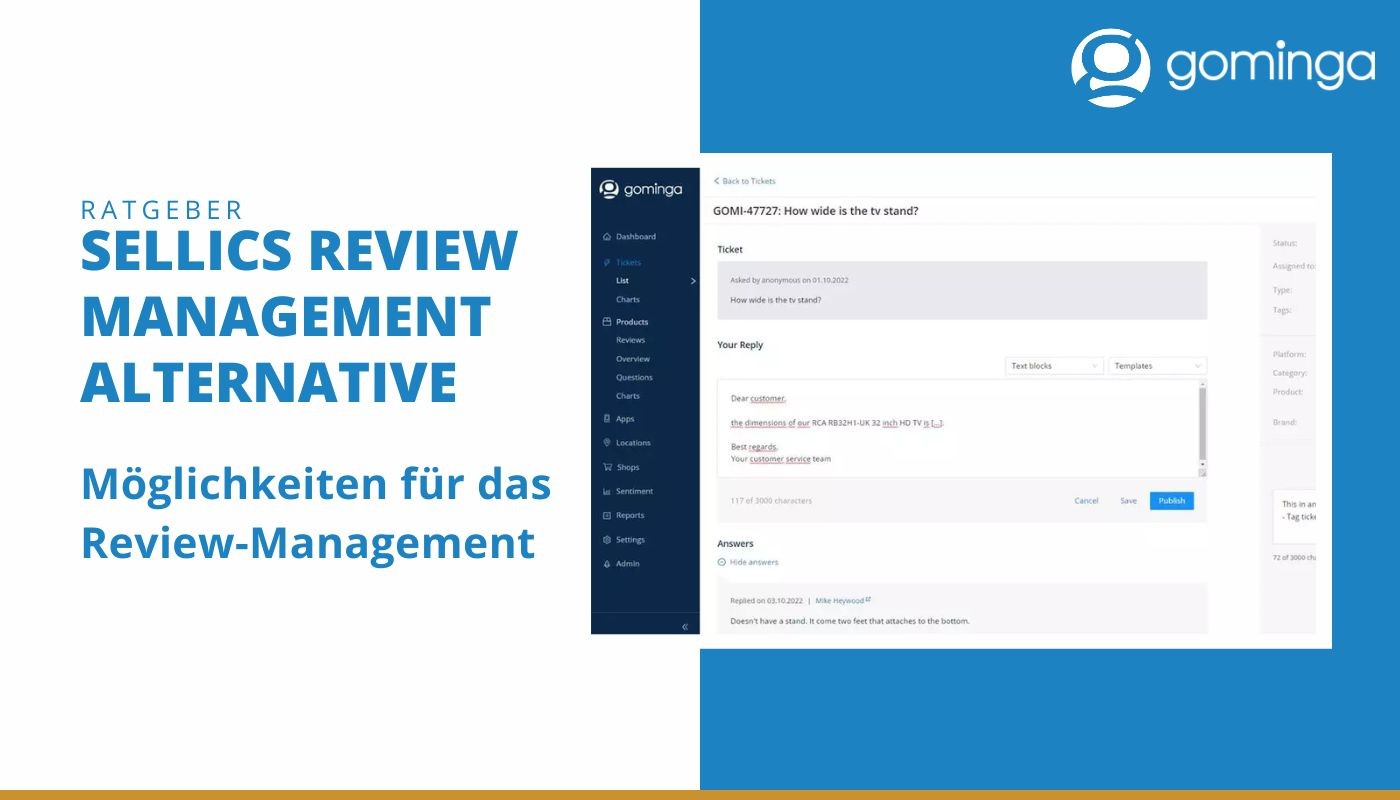Collapse the sidebar with double-chevron
Screen dimensions: 1400x800
point(685,626)
